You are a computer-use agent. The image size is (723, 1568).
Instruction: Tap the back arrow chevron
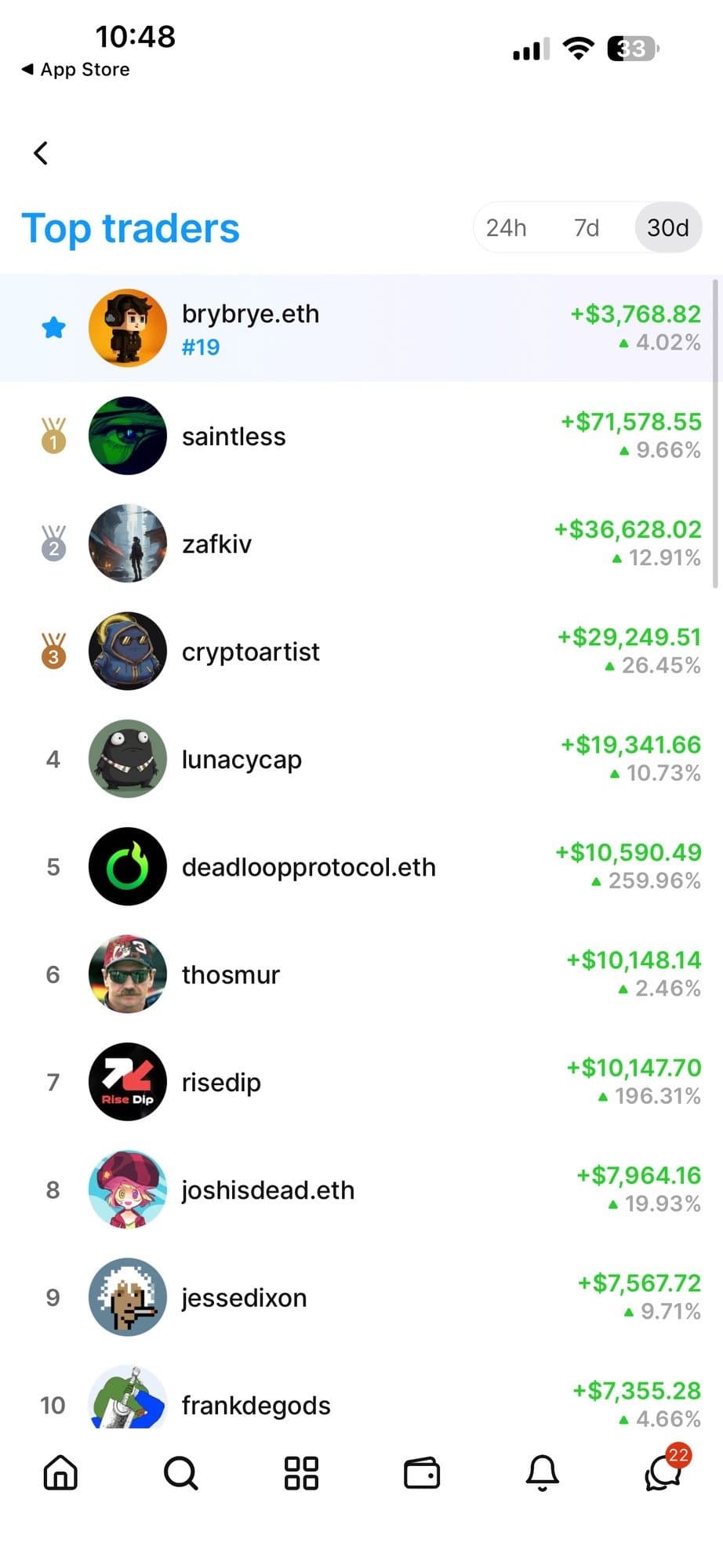point(42,153)
